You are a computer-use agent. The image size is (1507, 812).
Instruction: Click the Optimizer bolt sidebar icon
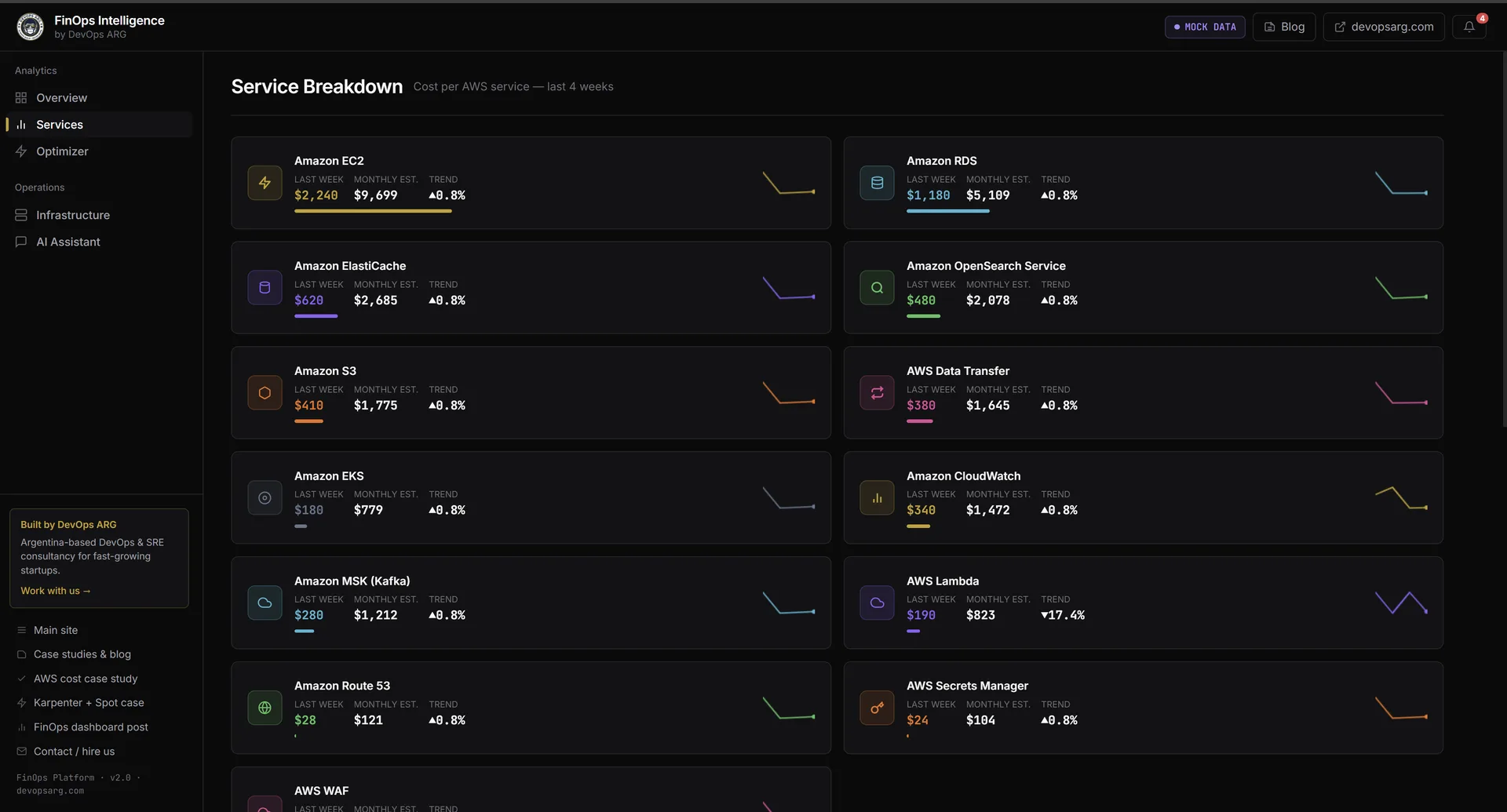click(21, 151)
